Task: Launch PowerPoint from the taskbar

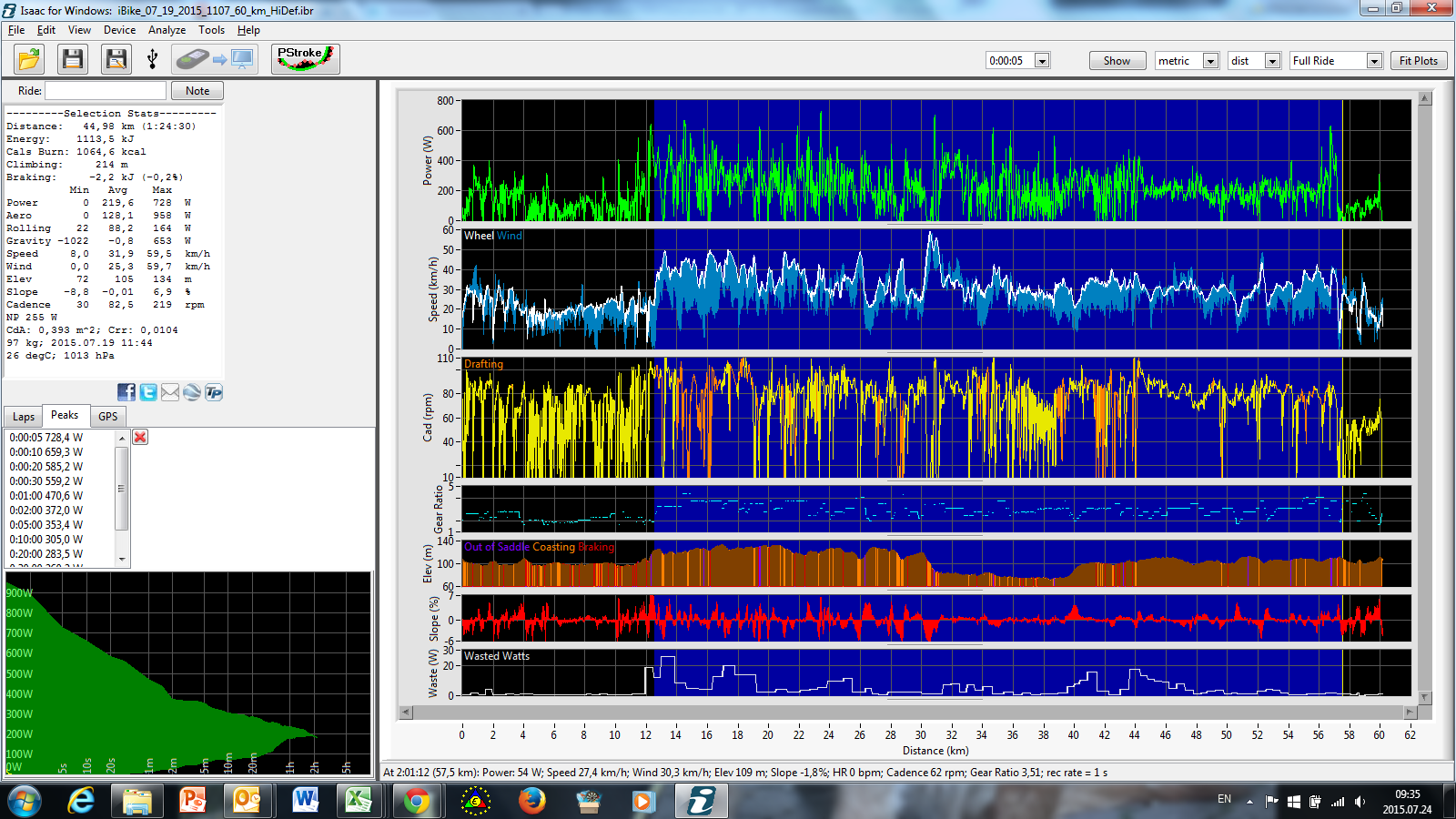Action: [x=193, y=801]
